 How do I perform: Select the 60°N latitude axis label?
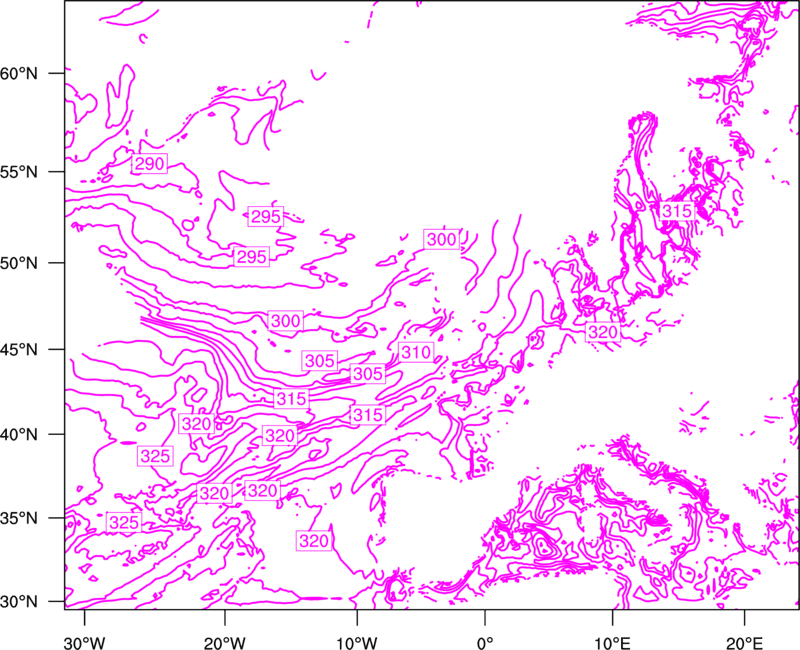[x=19, y=73]
